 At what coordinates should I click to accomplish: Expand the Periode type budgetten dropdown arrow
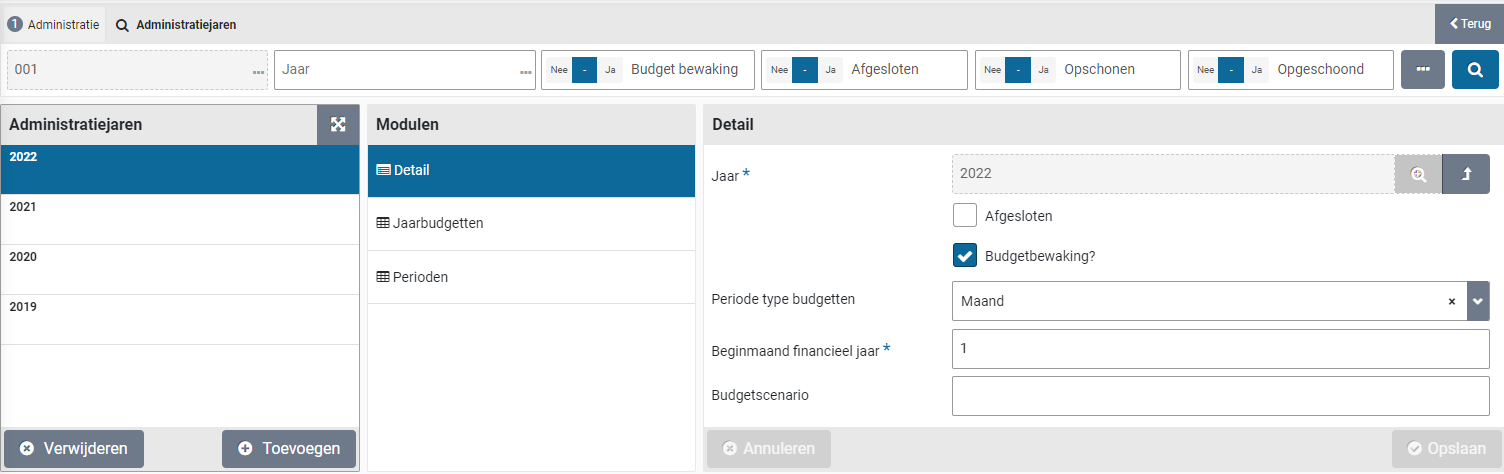pyautogui.click(x=1478, y=301)
